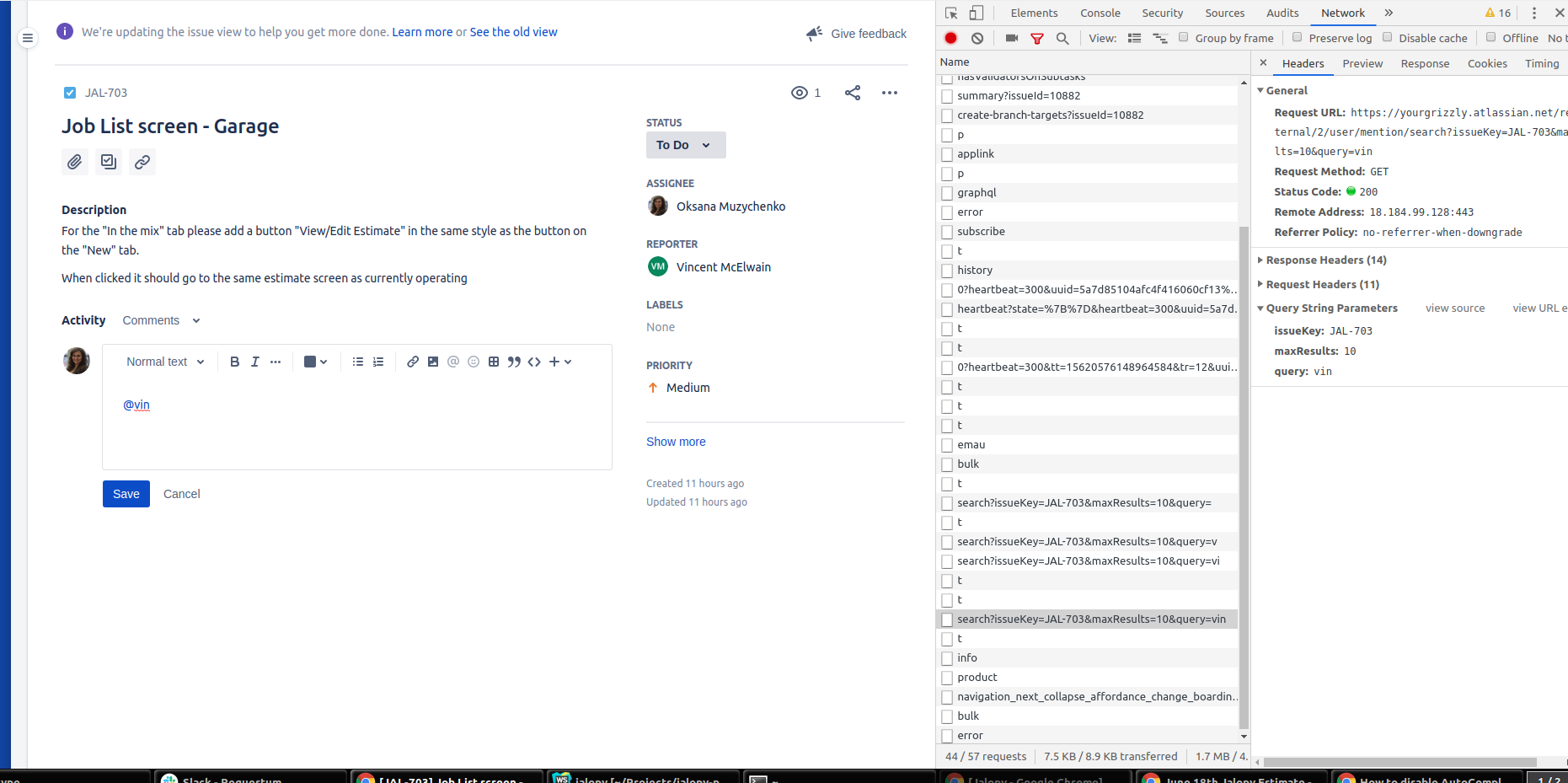Enable the Offline checkbox

pyautogui.click(x=1491, y=37)
